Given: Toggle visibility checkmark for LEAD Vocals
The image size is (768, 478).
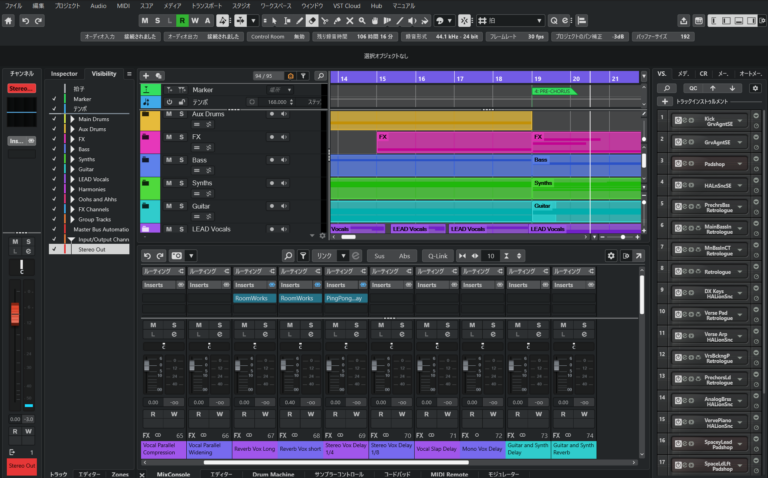Looking at the screenshot, I should (54, 179).
